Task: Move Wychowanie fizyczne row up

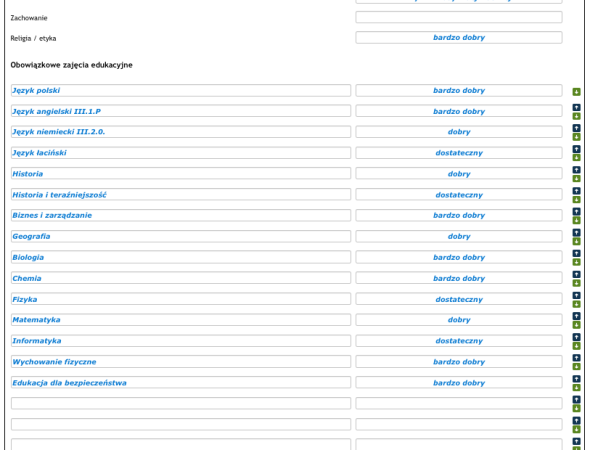Action: pyautogui.click(x=576, y=358)
